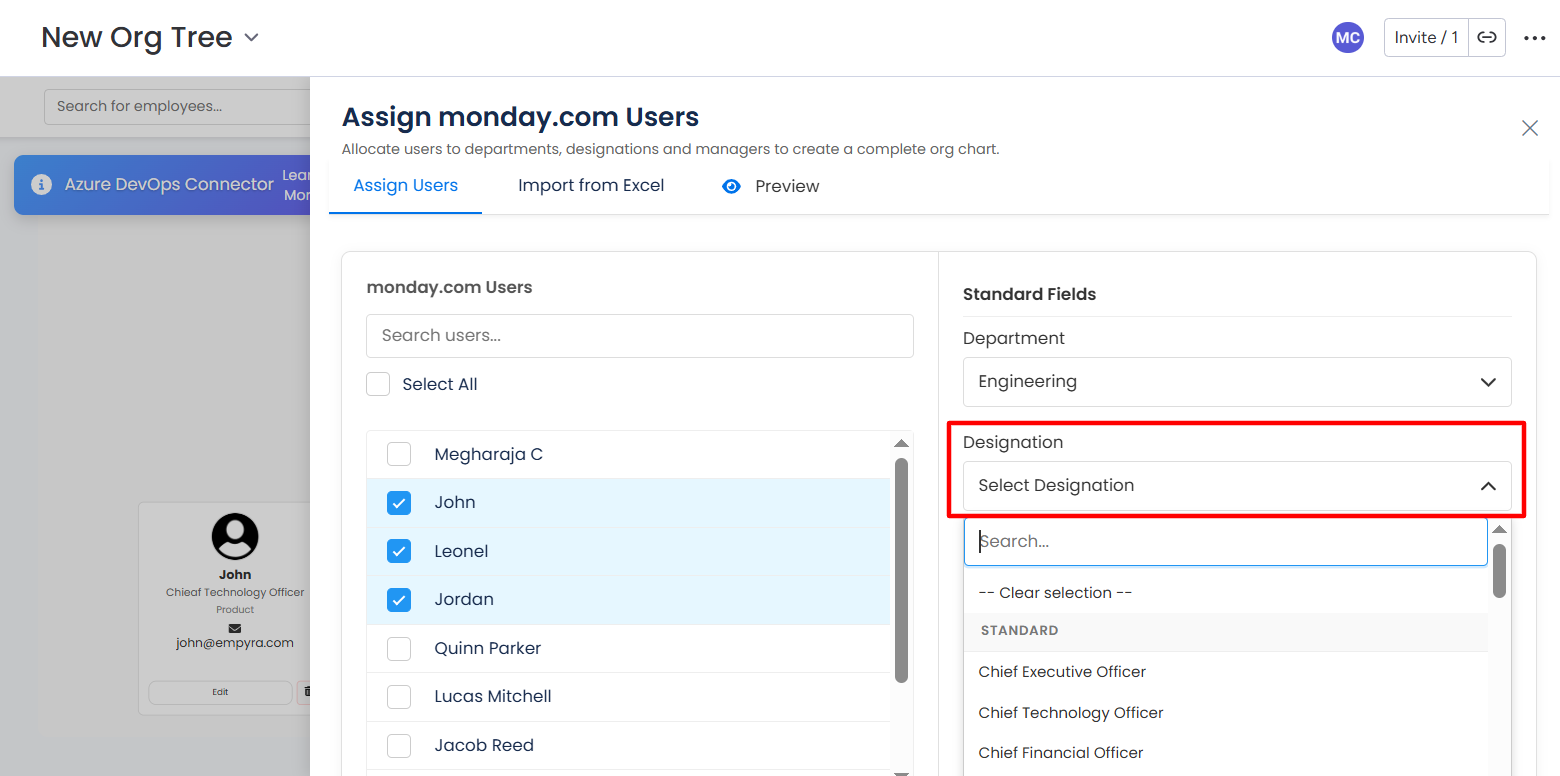This screenshot has width=1560, height=776.
Task: Click the MC user avatar
Action: [x=1347, y=38]
